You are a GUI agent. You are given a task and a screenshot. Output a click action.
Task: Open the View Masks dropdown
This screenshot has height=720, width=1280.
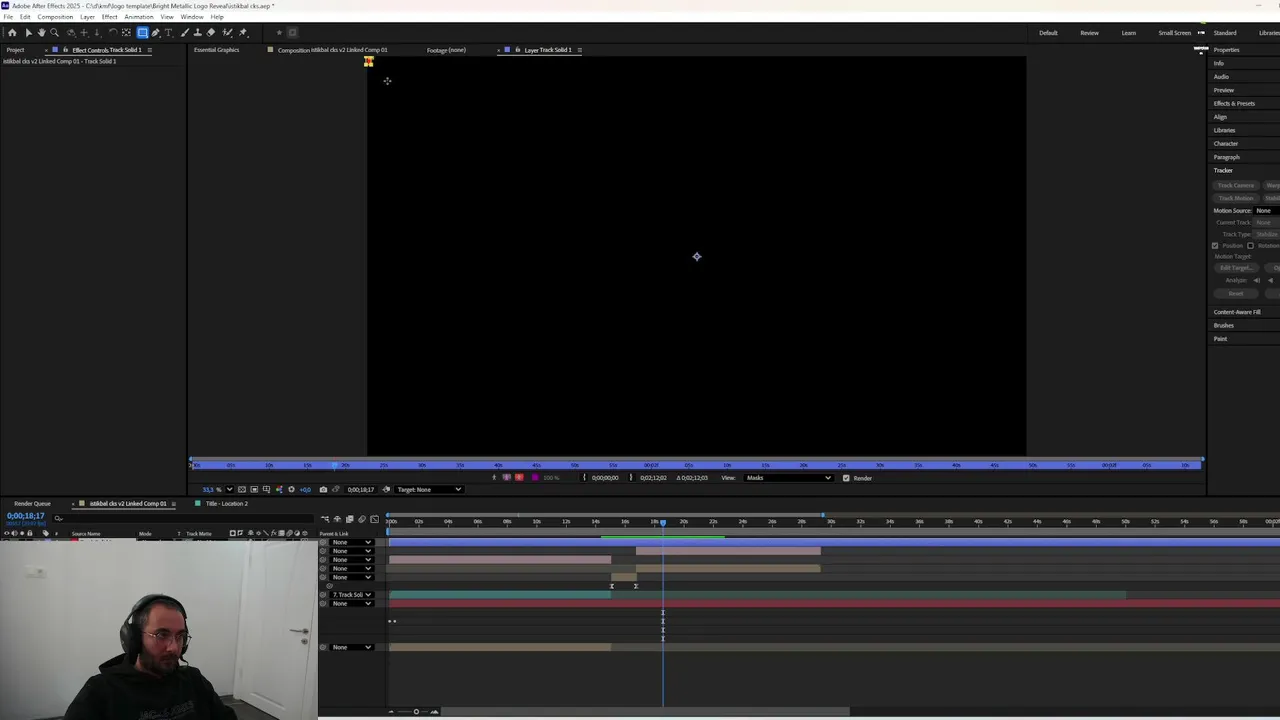click(789, 478)
